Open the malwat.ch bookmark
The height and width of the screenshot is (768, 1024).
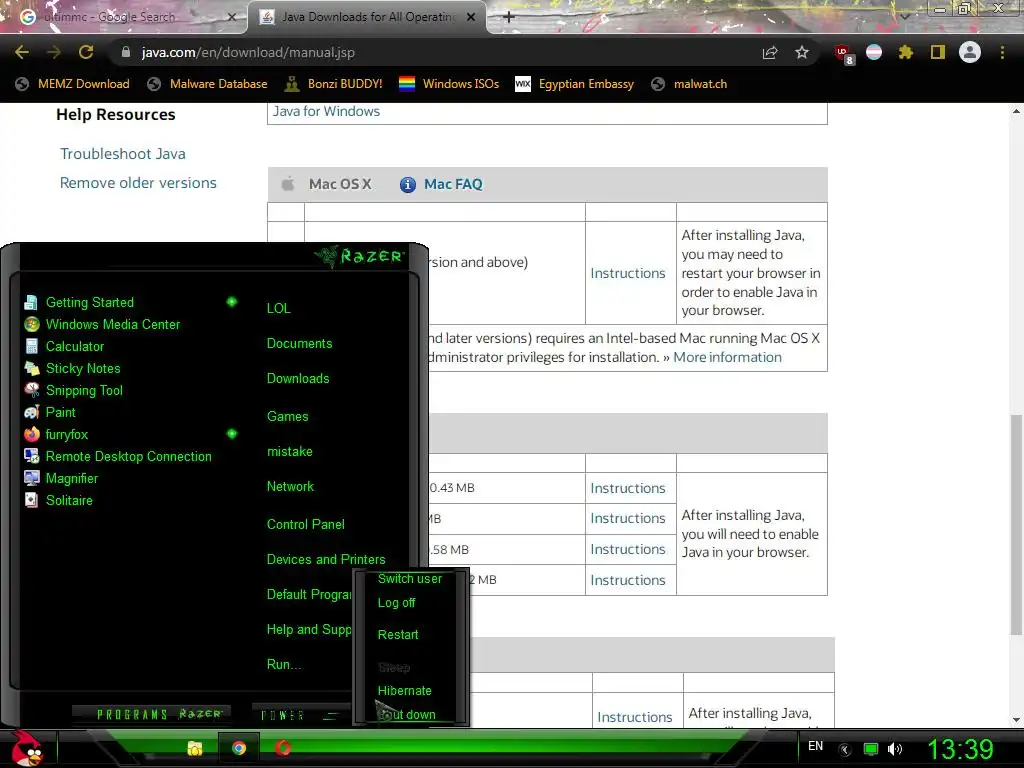click(689, 84)
